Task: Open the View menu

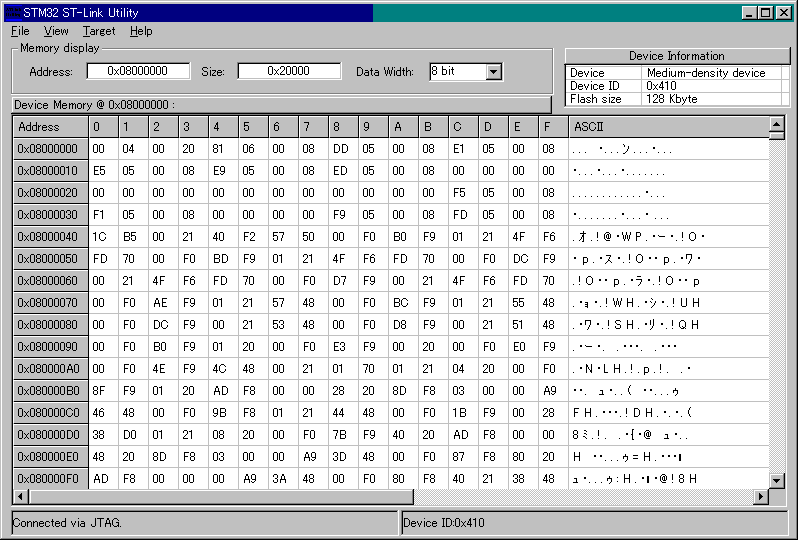Action: pyautogui.click(x=56, y=32)
